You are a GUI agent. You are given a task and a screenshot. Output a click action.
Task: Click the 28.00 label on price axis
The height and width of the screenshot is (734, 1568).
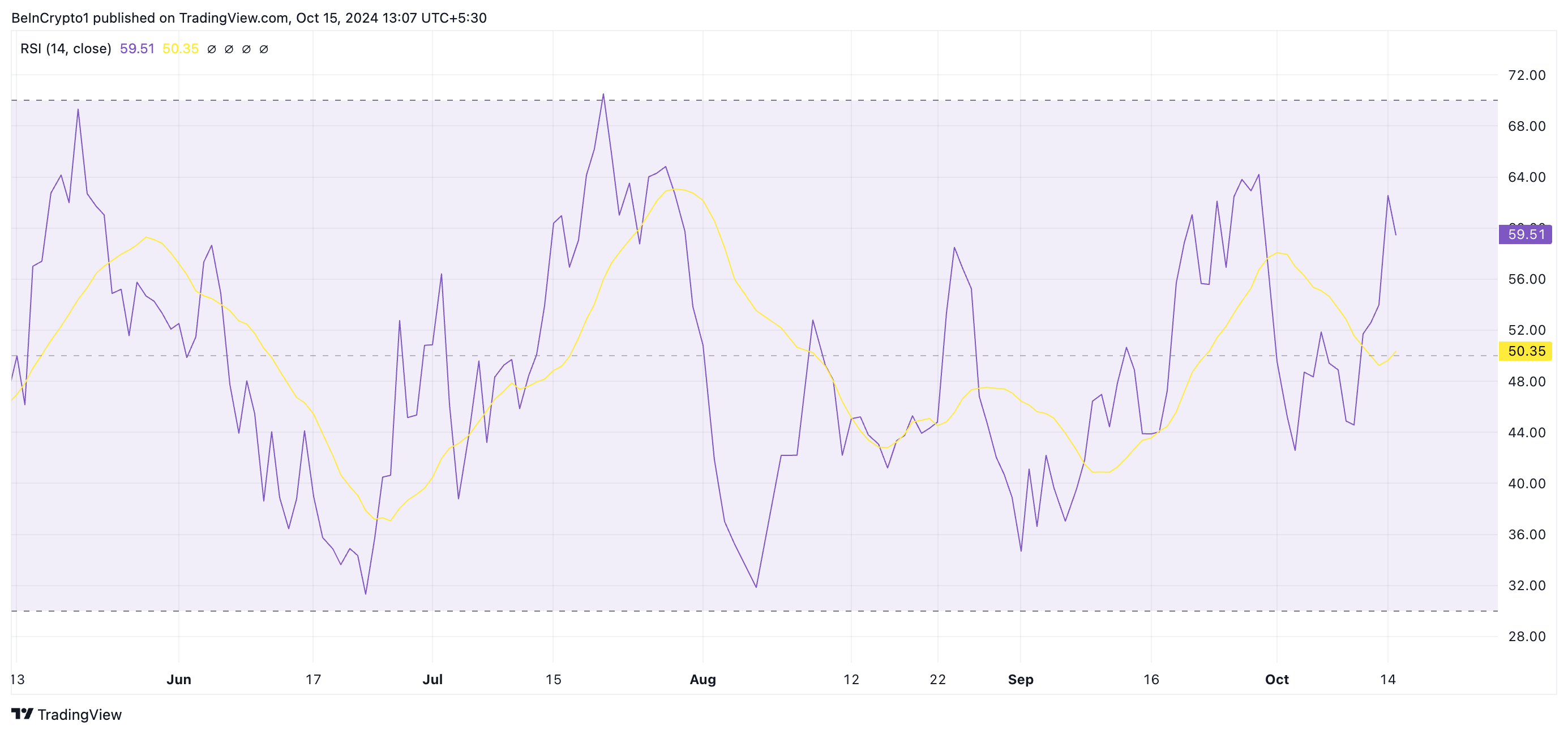1526,636
